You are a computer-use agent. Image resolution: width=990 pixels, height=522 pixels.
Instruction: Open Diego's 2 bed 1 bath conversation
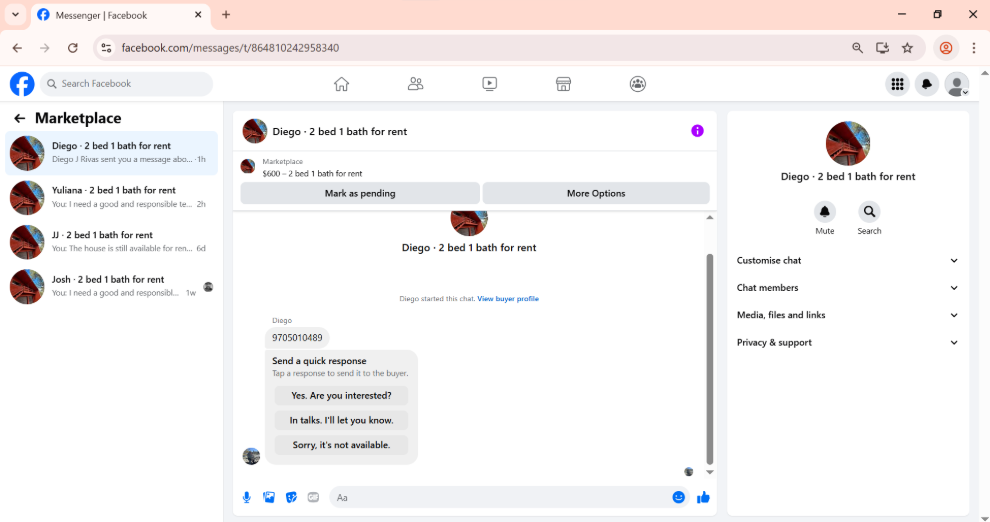point(112,153)
